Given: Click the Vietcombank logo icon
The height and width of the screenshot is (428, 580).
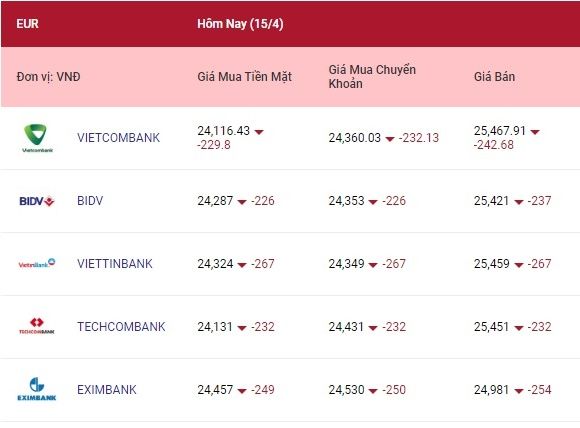Looking at the screenshot, I should point(37,138).
